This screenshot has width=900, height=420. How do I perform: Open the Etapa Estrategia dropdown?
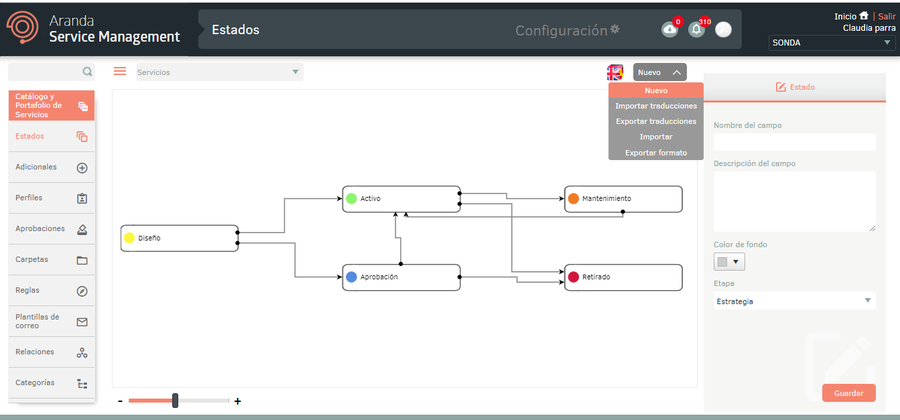click(794, 301)
